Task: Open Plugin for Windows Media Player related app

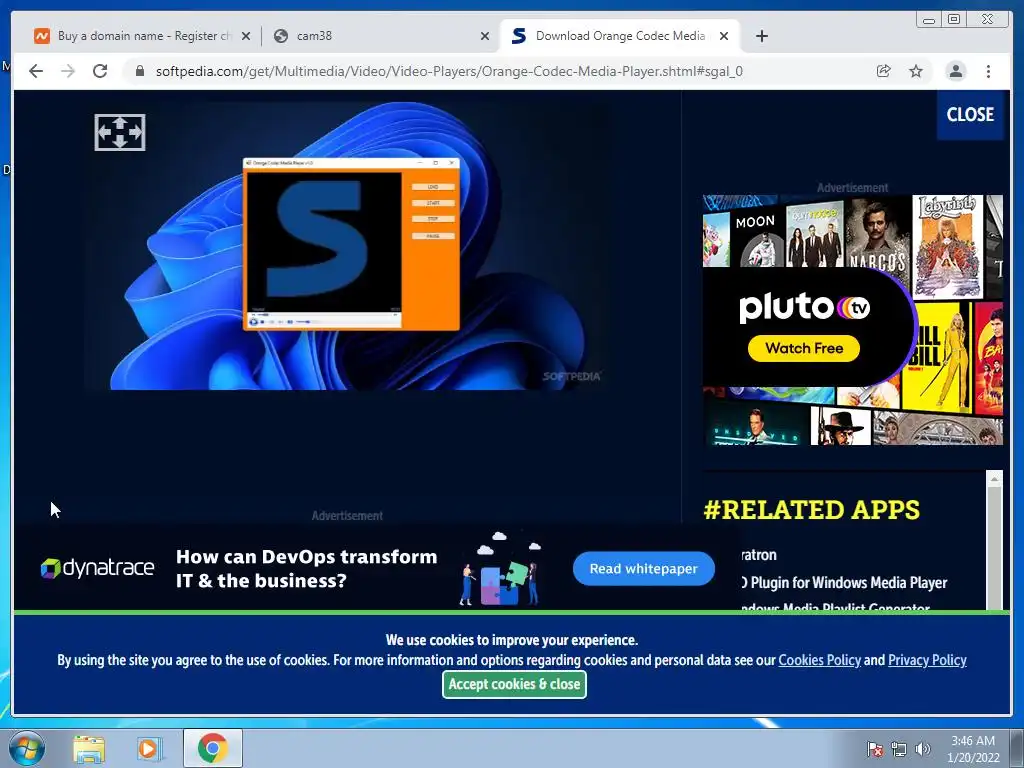Action: pos(844,583)
